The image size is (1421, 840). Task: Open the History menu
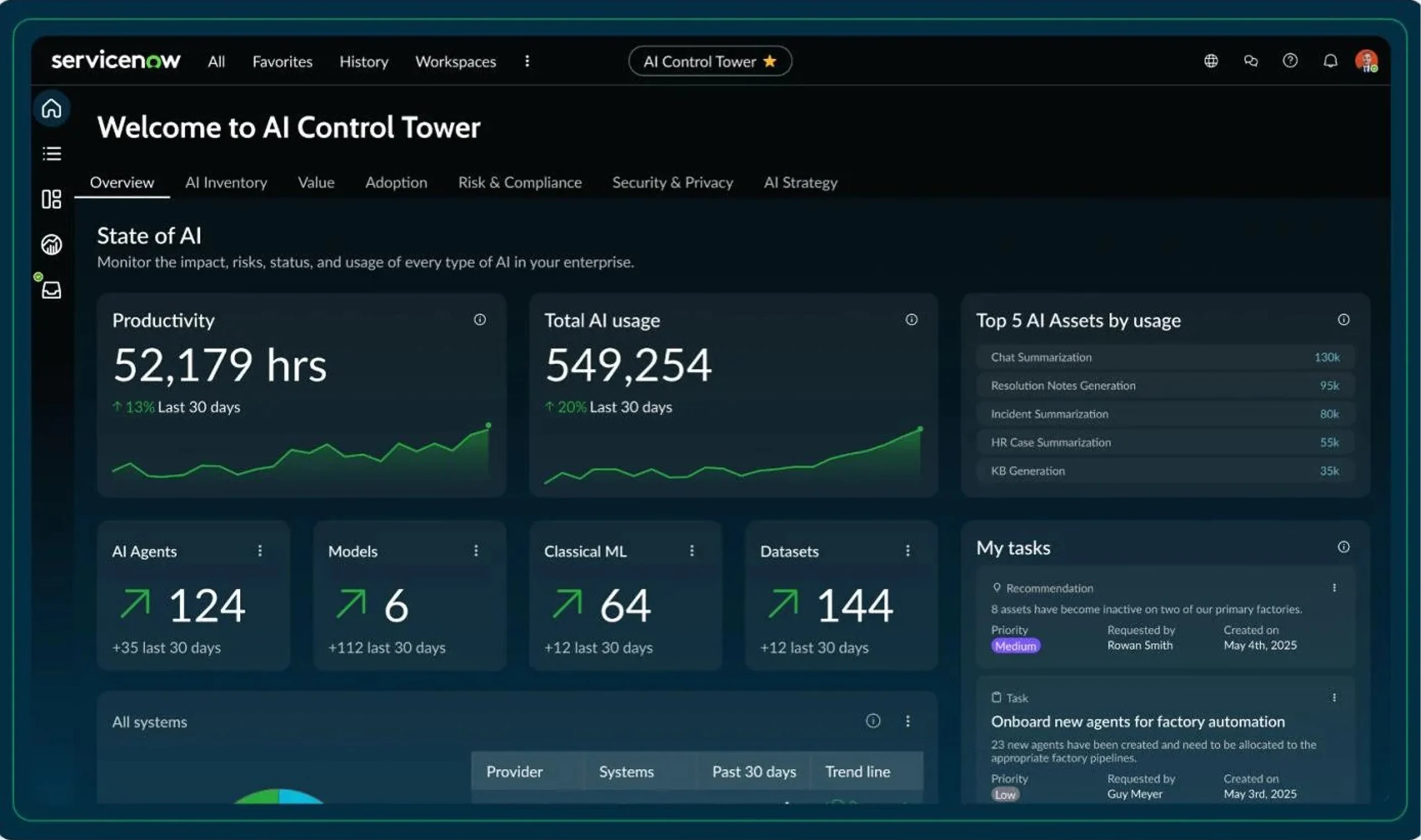coord(364,61)
